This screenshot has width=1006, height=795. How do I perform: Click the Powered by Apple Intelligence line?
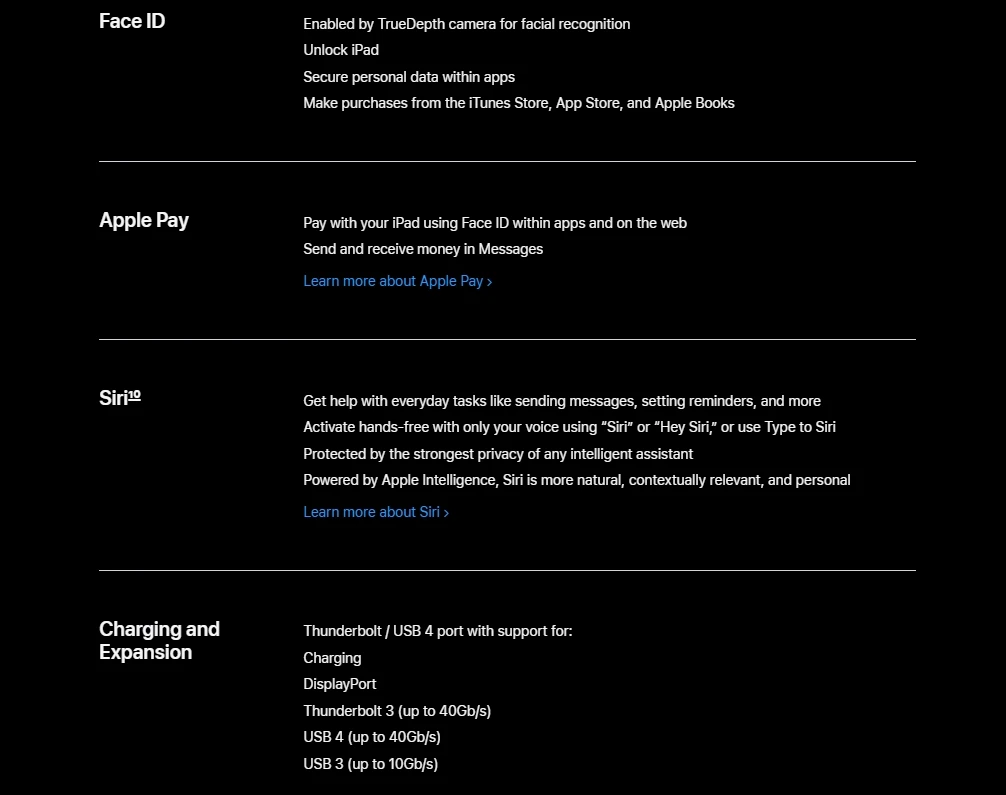tap(576, 480)
